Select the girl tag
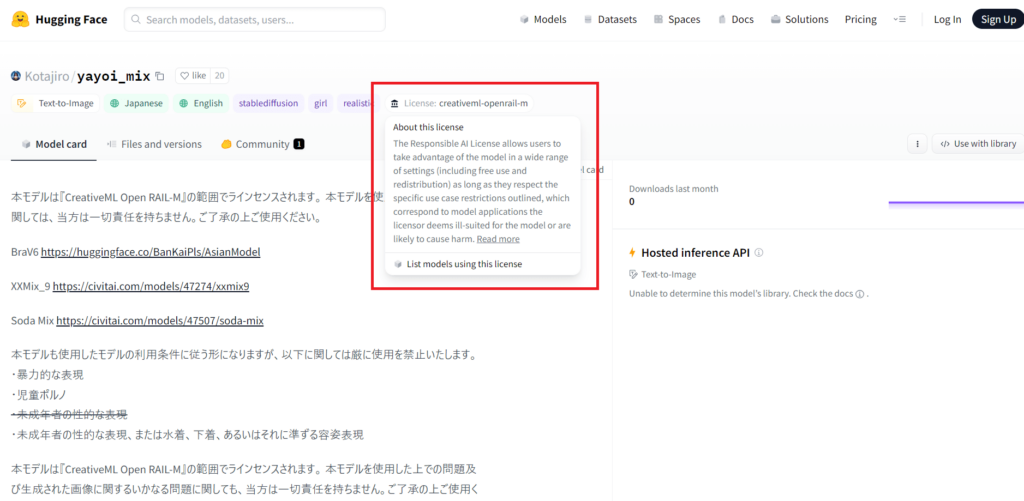 (321, 103)
